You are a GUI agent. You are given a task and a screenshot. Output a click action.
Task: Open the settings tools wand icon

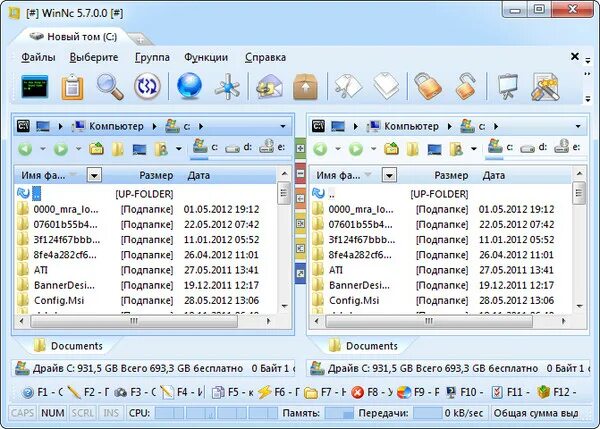point(545,87)
